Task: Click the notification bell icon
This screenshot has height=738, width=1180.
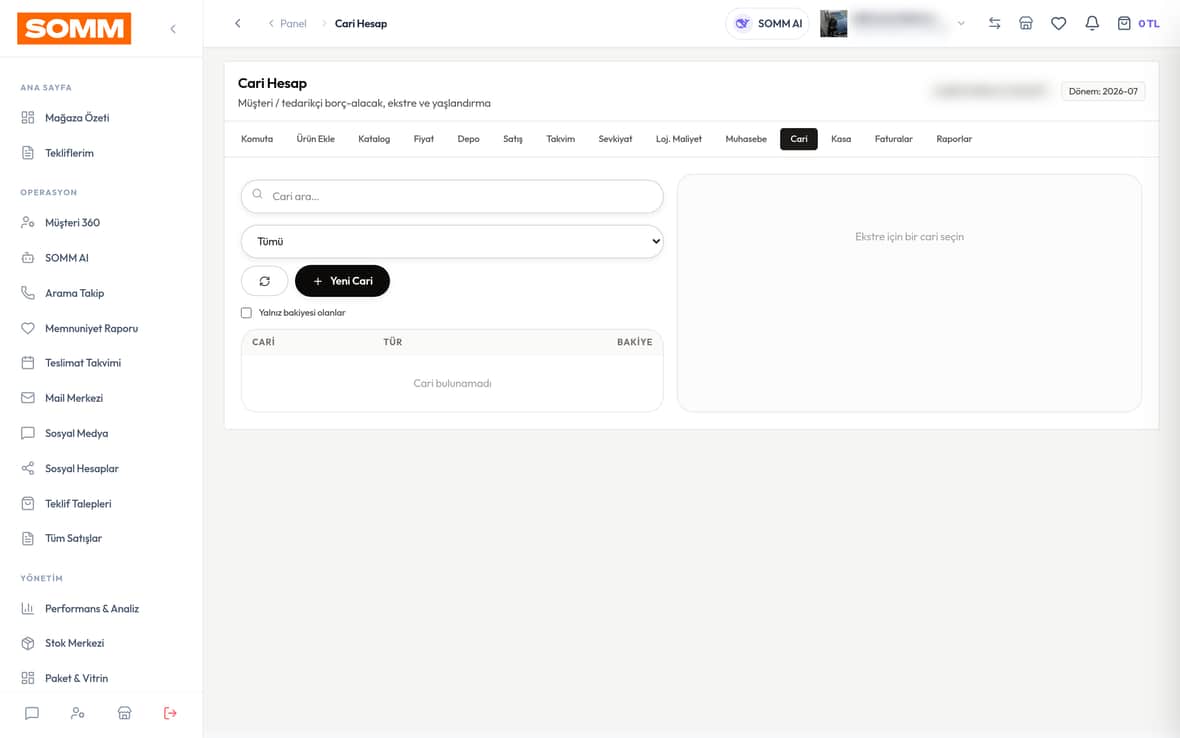Action: 1091,23
